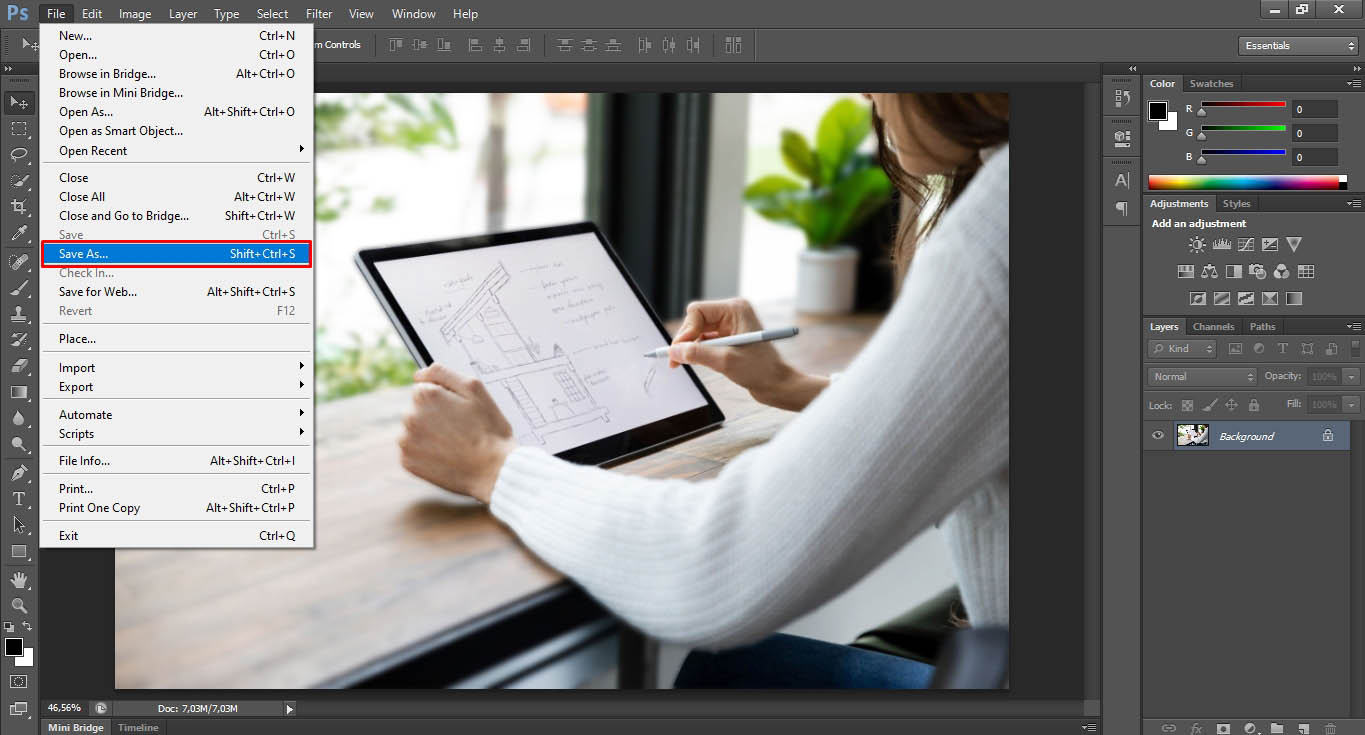This screenshot has width=1365, height=735.
Task: Open the Window menu
Action: coord(413,13)
